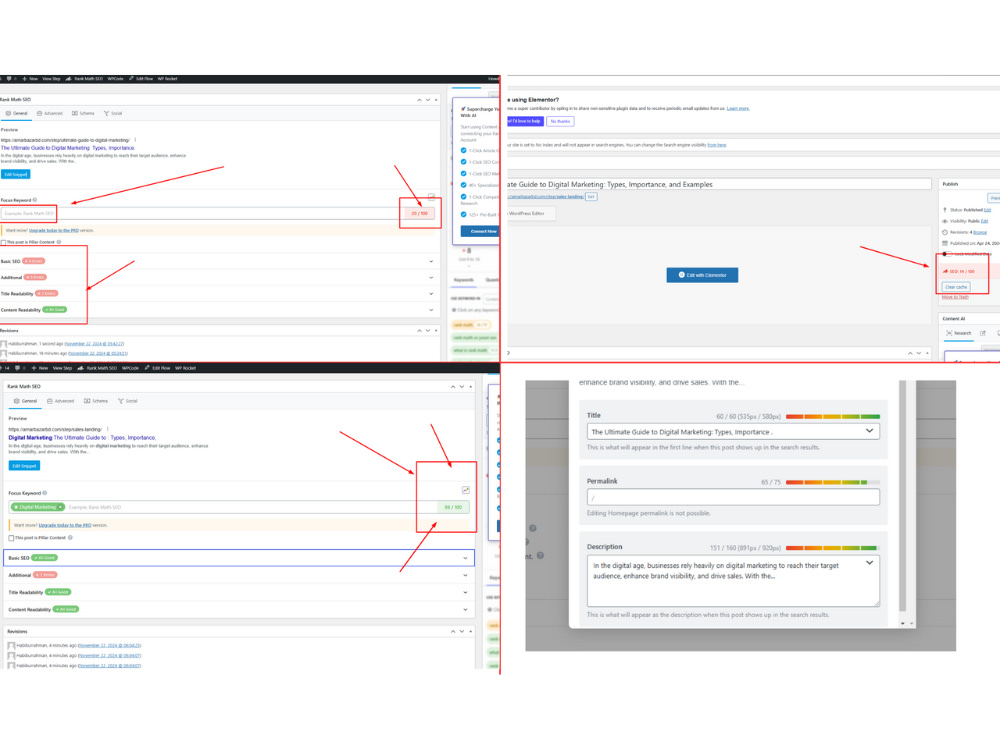Expand Title Readability All Good row, lower-left

click(x=239, y=592)
